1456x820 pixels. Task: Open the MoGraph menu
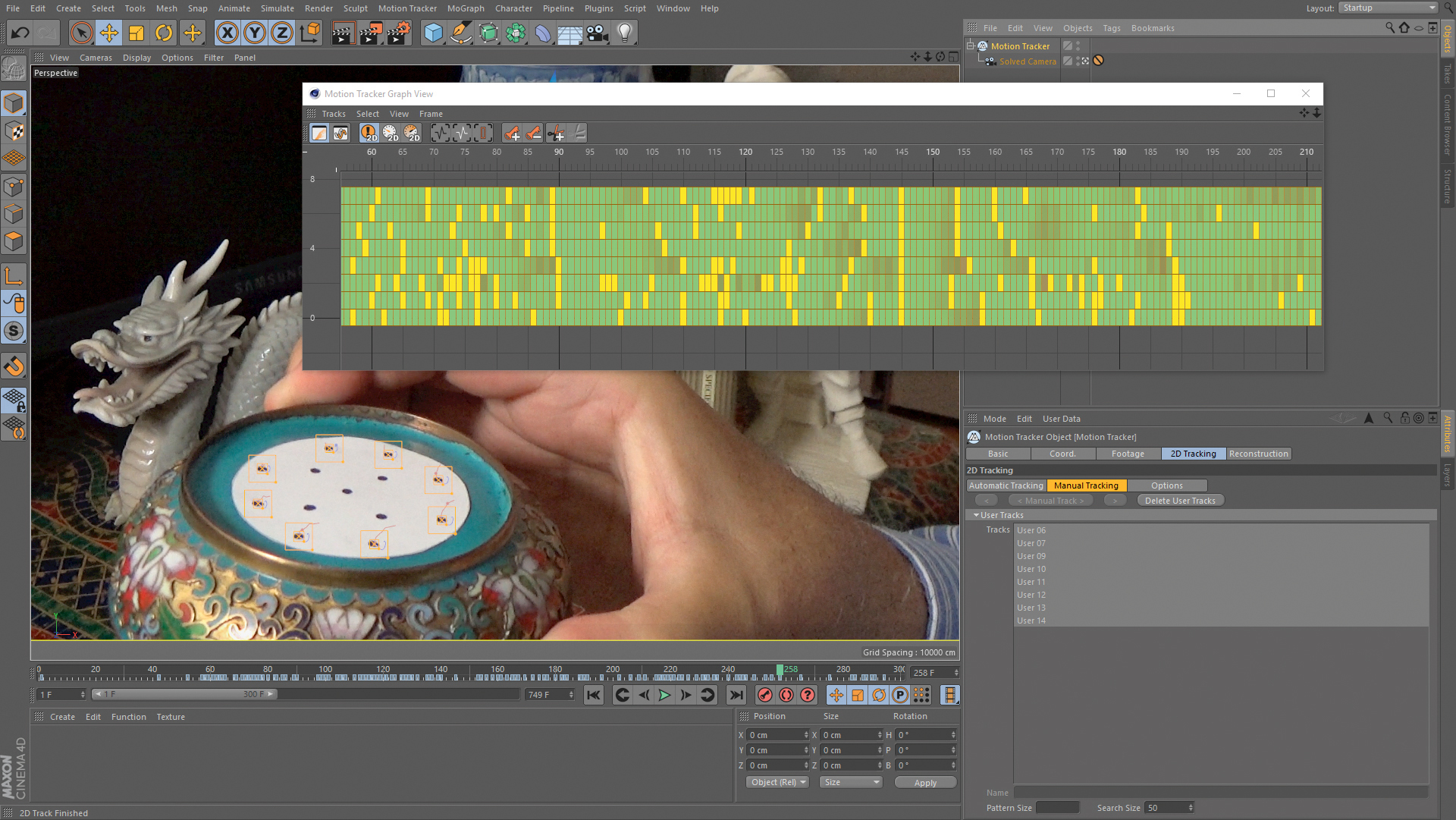(466, 8)
